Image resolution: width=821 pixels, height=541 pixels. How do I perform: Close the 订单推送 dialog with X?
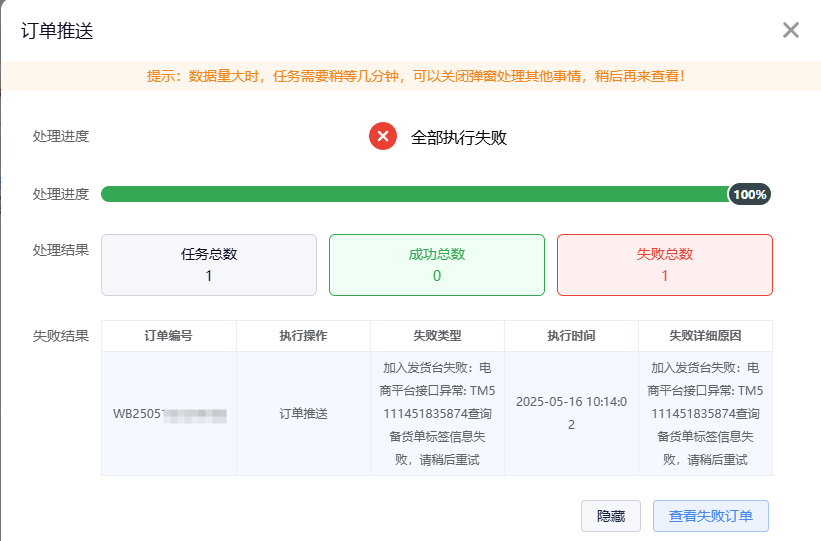tap(791, 30)
